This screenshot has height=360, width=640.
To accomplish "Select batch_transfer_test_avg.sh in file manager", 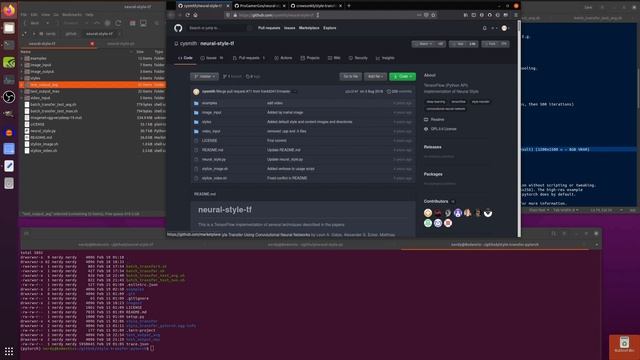I will tap(53, 104).
